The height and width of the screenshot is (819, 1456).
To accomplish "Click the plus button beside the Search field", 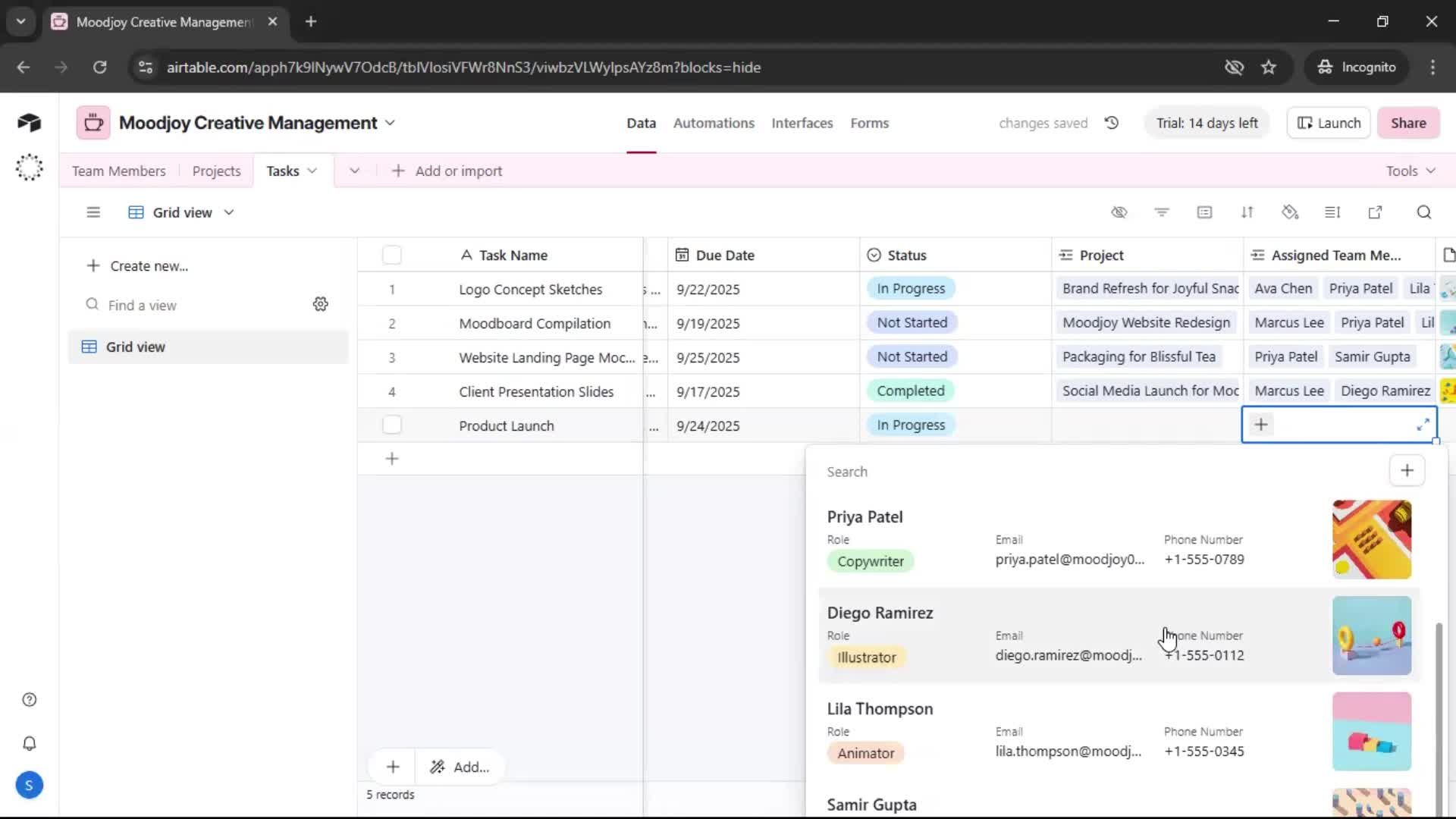I will point(1407,471).
